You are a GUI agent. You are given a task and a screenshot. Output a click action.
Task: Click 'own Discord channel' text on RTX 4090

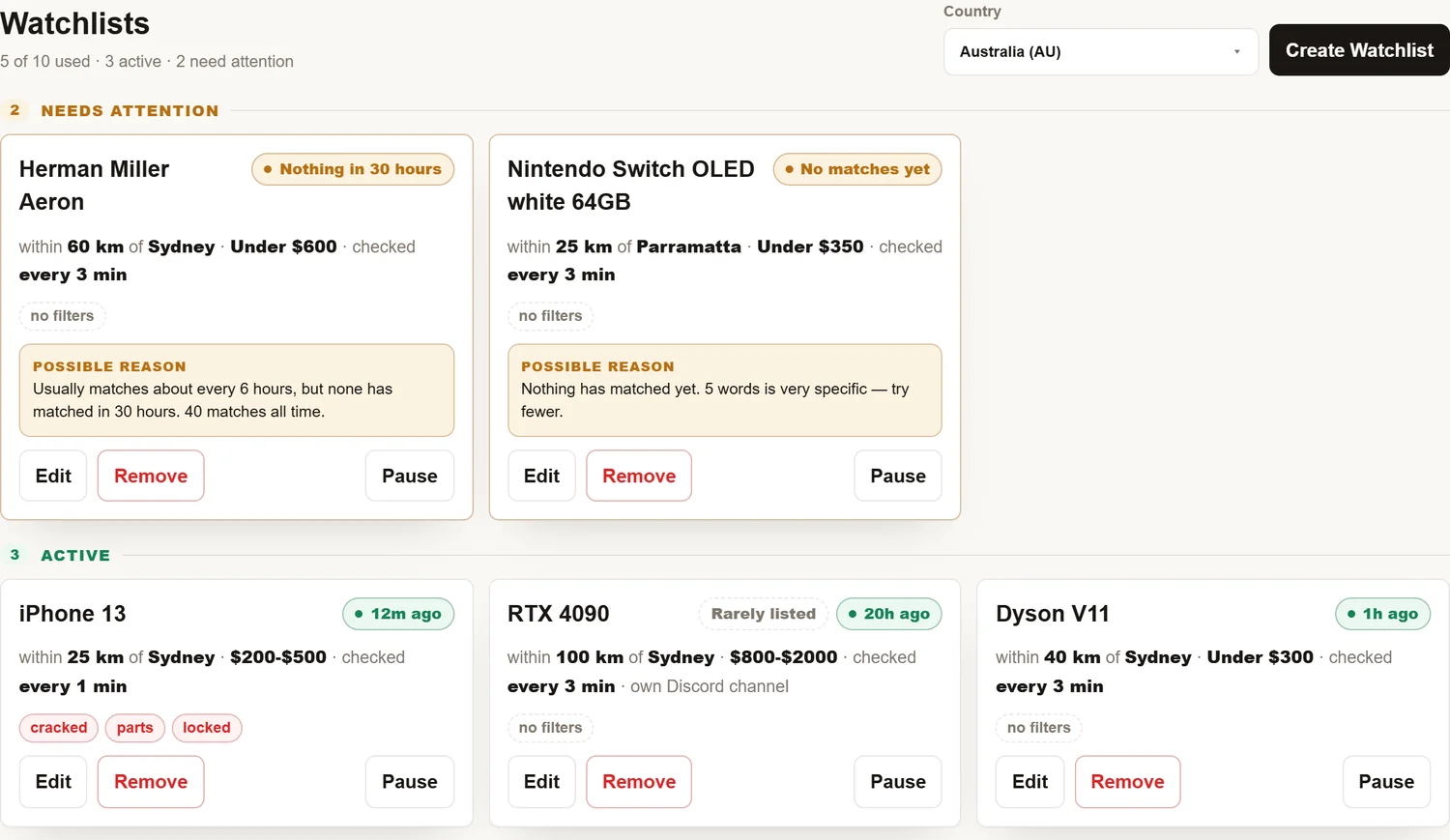pyautogui.click(x=710, y=686)
